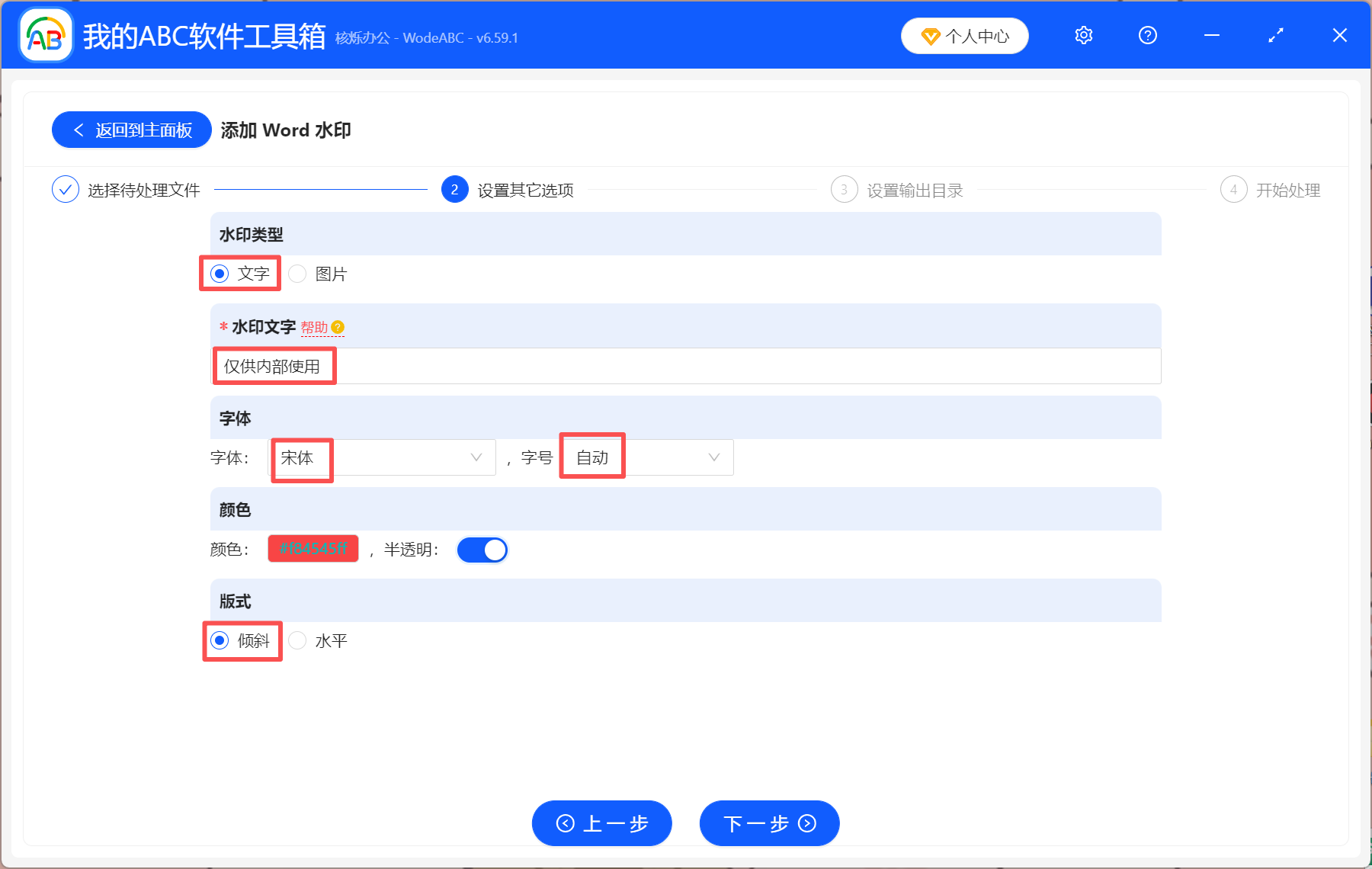Select the 图片 watermark type

click(297, 274)
